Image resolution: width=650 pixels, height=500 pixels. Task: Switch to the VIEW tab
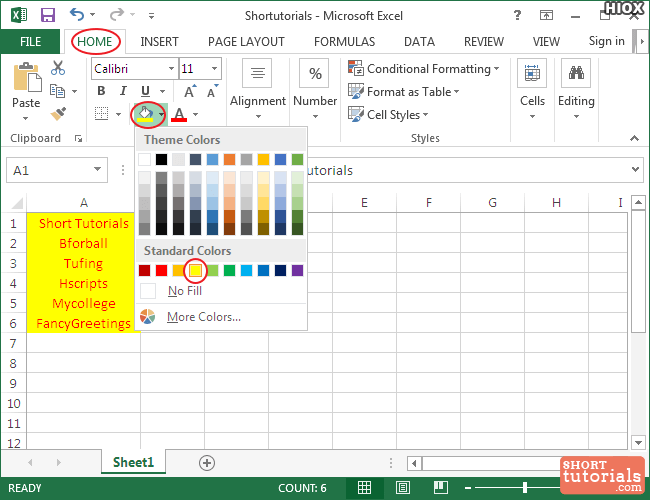coord(546,42)
